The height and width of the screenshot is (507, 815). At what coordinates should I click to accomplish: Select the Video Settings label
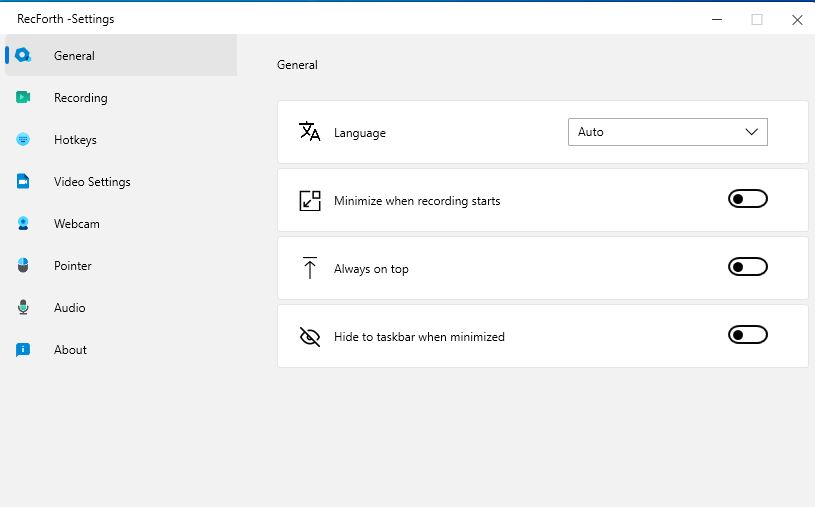[x=92, y=182]
